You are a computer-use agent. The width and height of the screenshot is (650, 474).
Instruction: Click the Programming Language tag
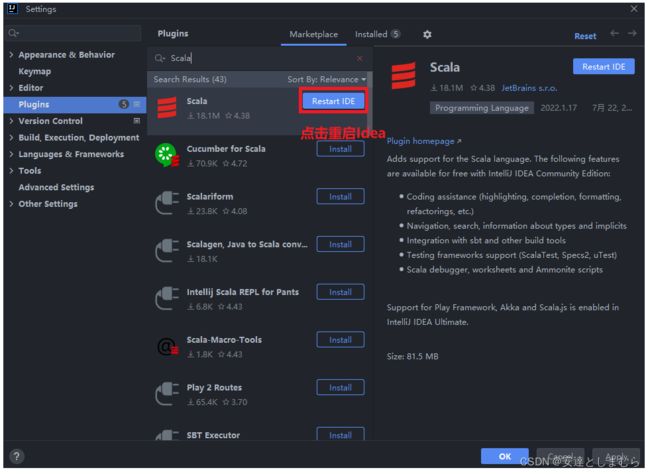[482, 108]
